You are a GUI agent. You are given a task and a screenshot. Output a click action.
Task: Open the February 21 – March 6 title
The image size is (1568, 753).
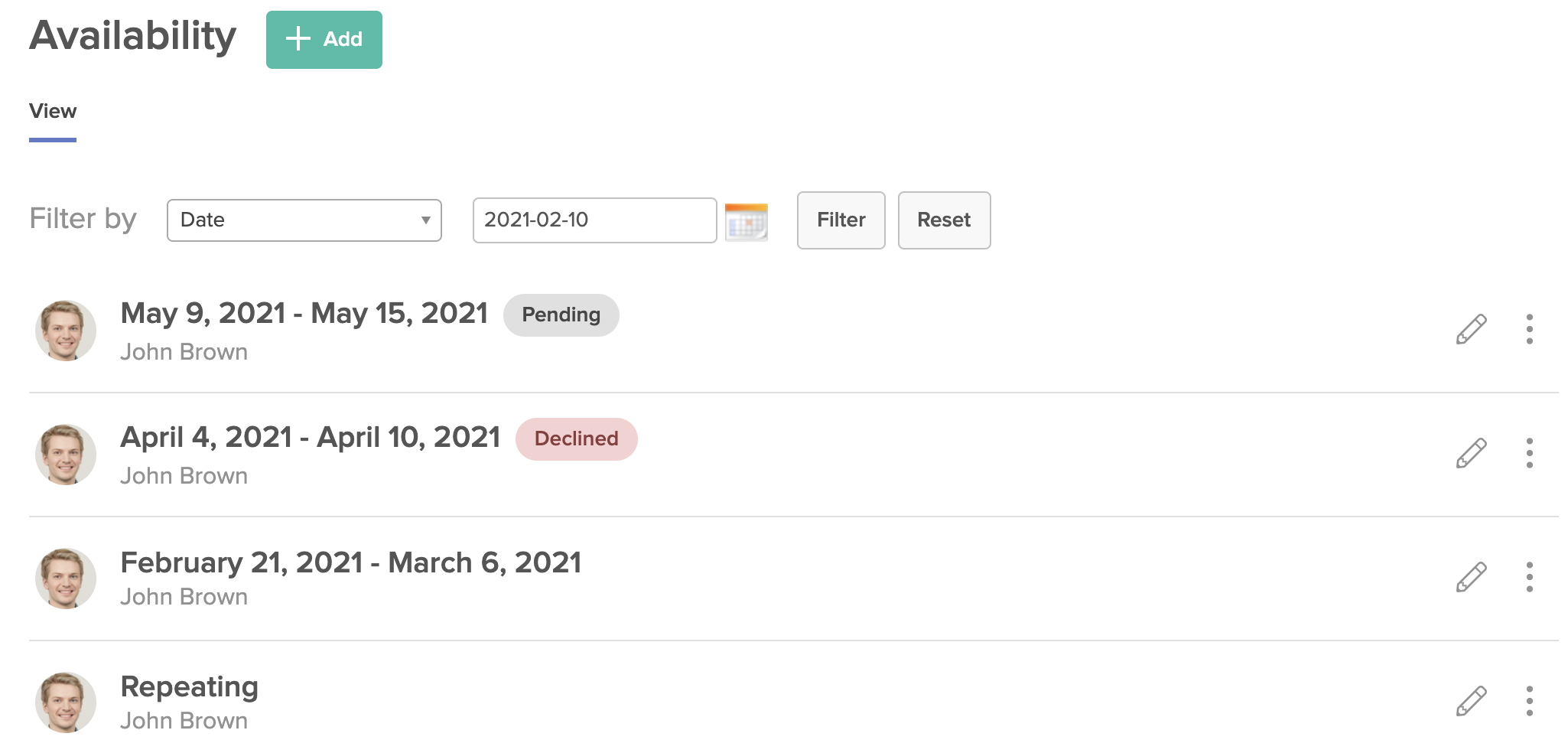[351, 563]
